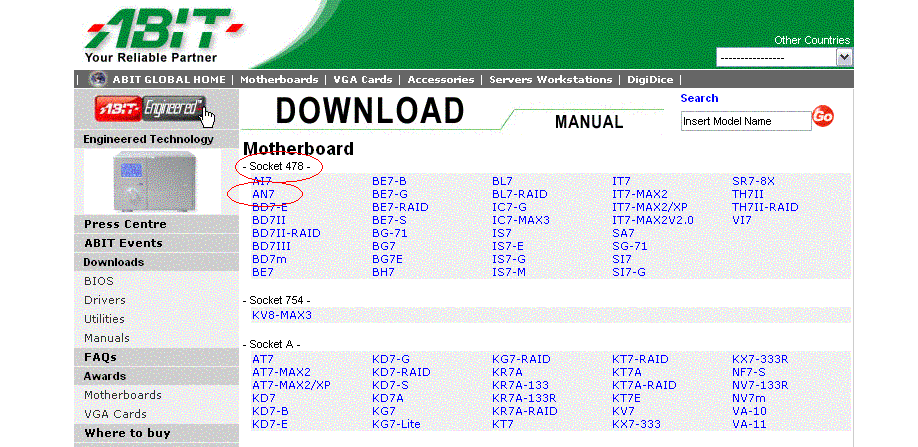The image size is (918, 447).
Task: Open the KT7A-RAID manual link
Action: tap(645, 385)
